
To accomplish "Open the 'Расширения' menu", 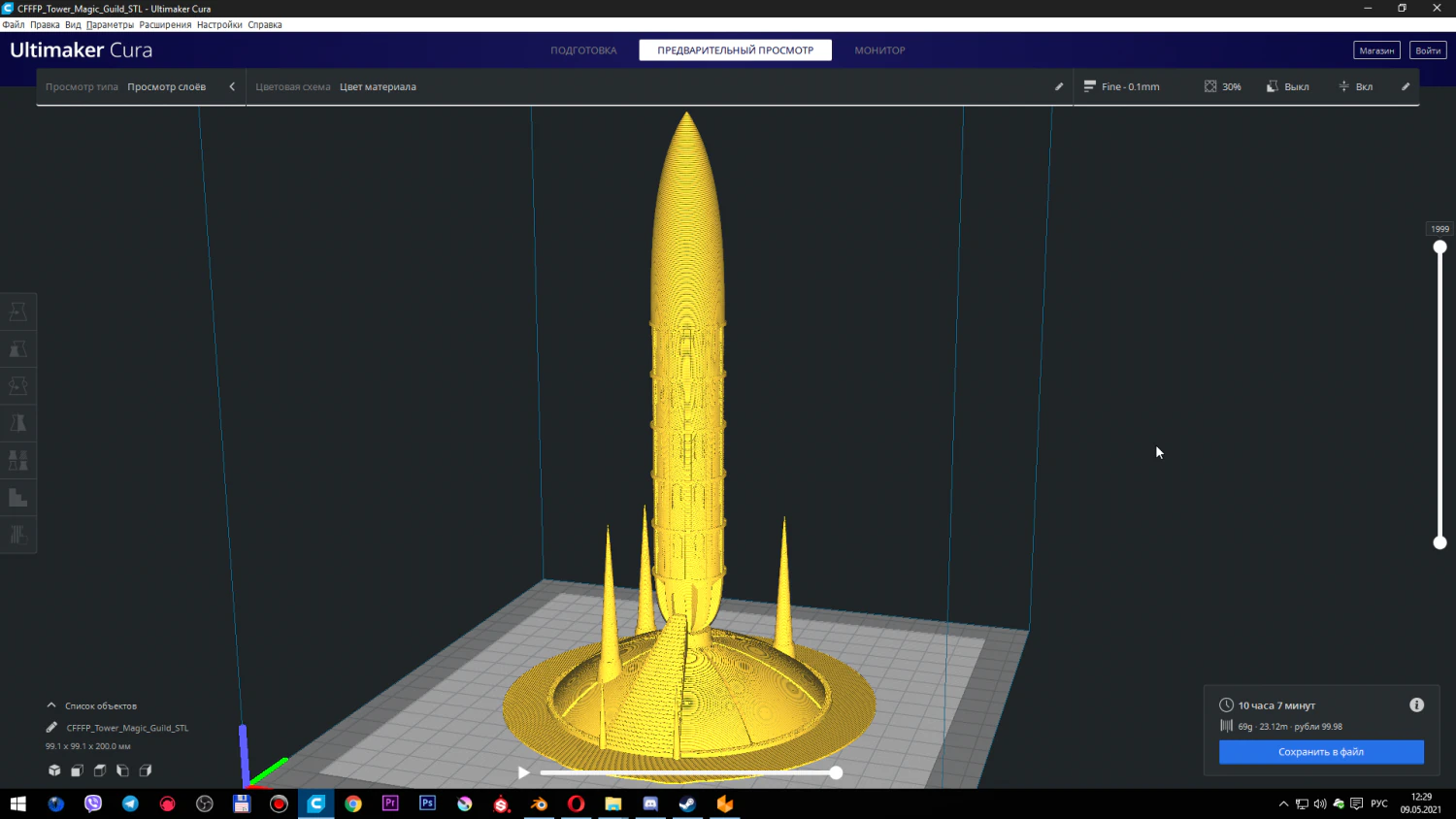I will coord(165,24).
